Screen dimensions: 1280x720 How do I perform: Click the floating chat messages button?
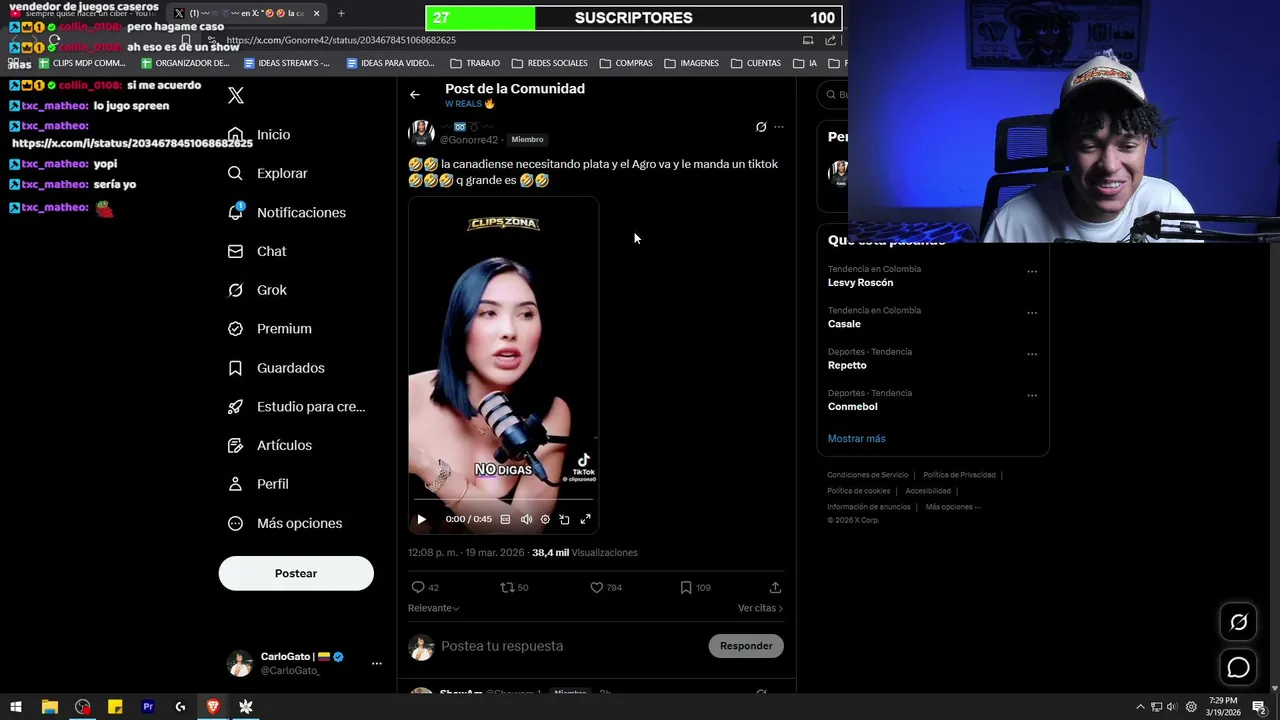click(1238, 668)
